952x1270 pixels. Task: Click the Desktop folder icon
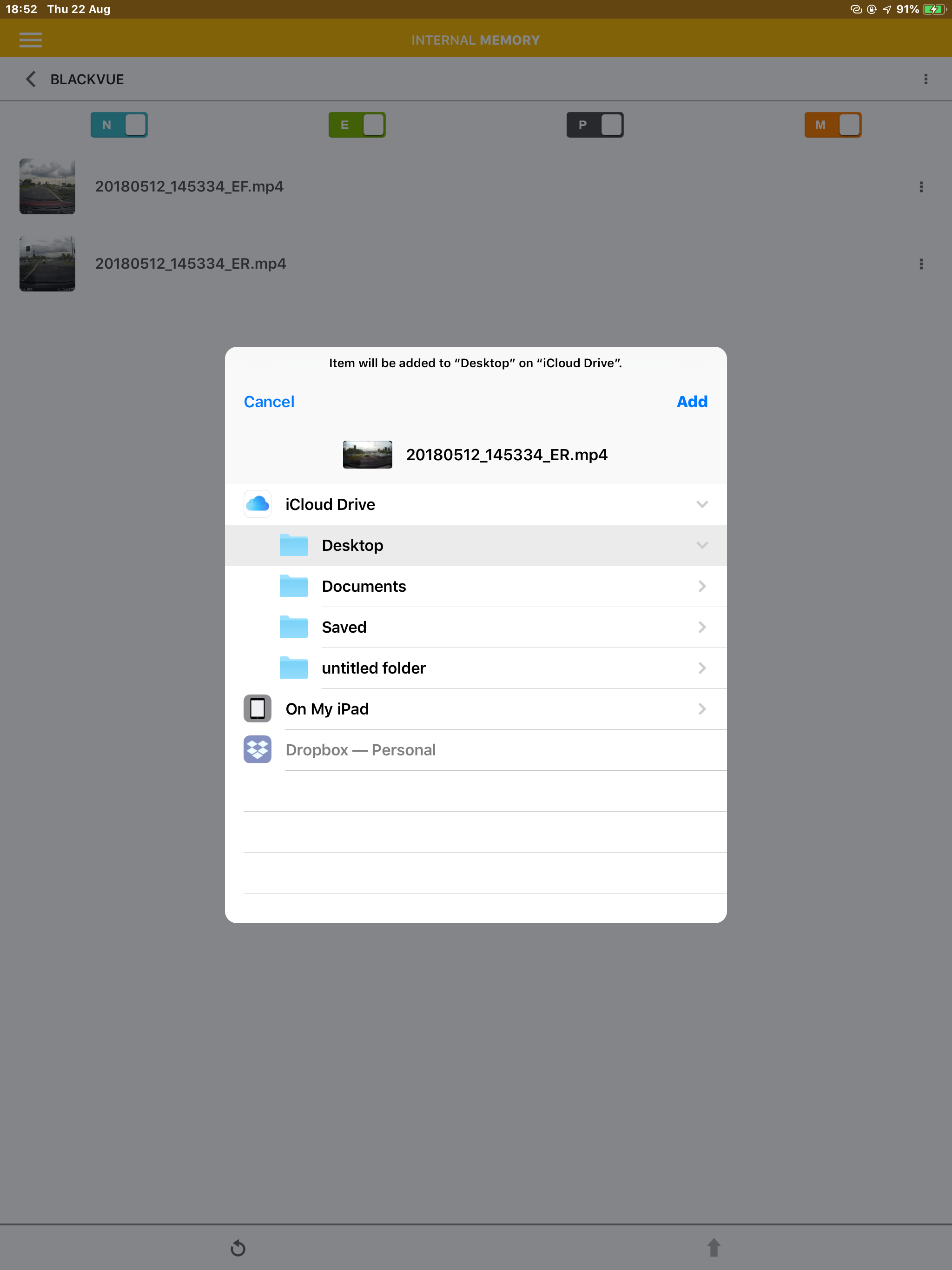click(293, 545)
